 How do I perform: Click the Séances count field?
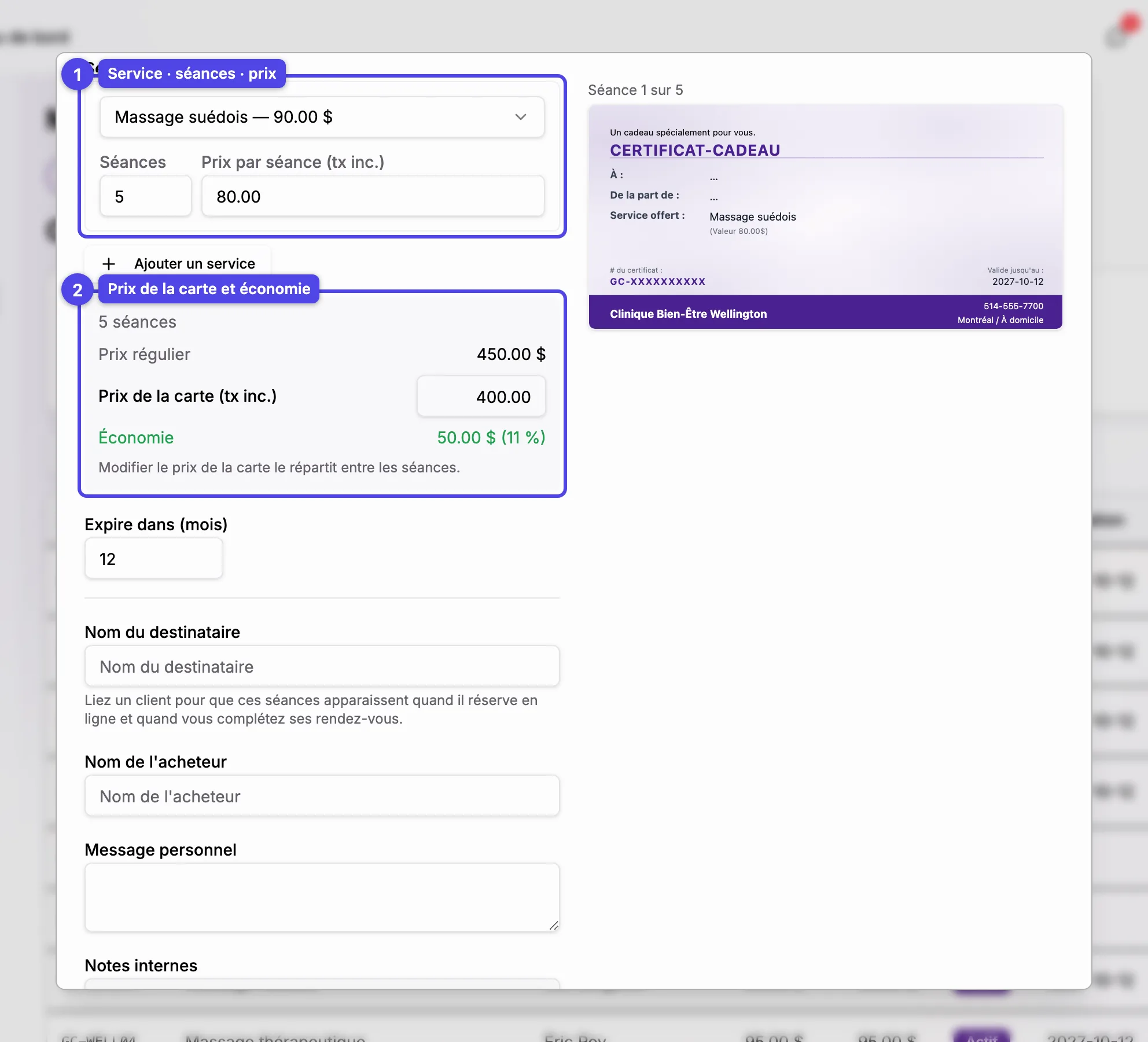145,196
